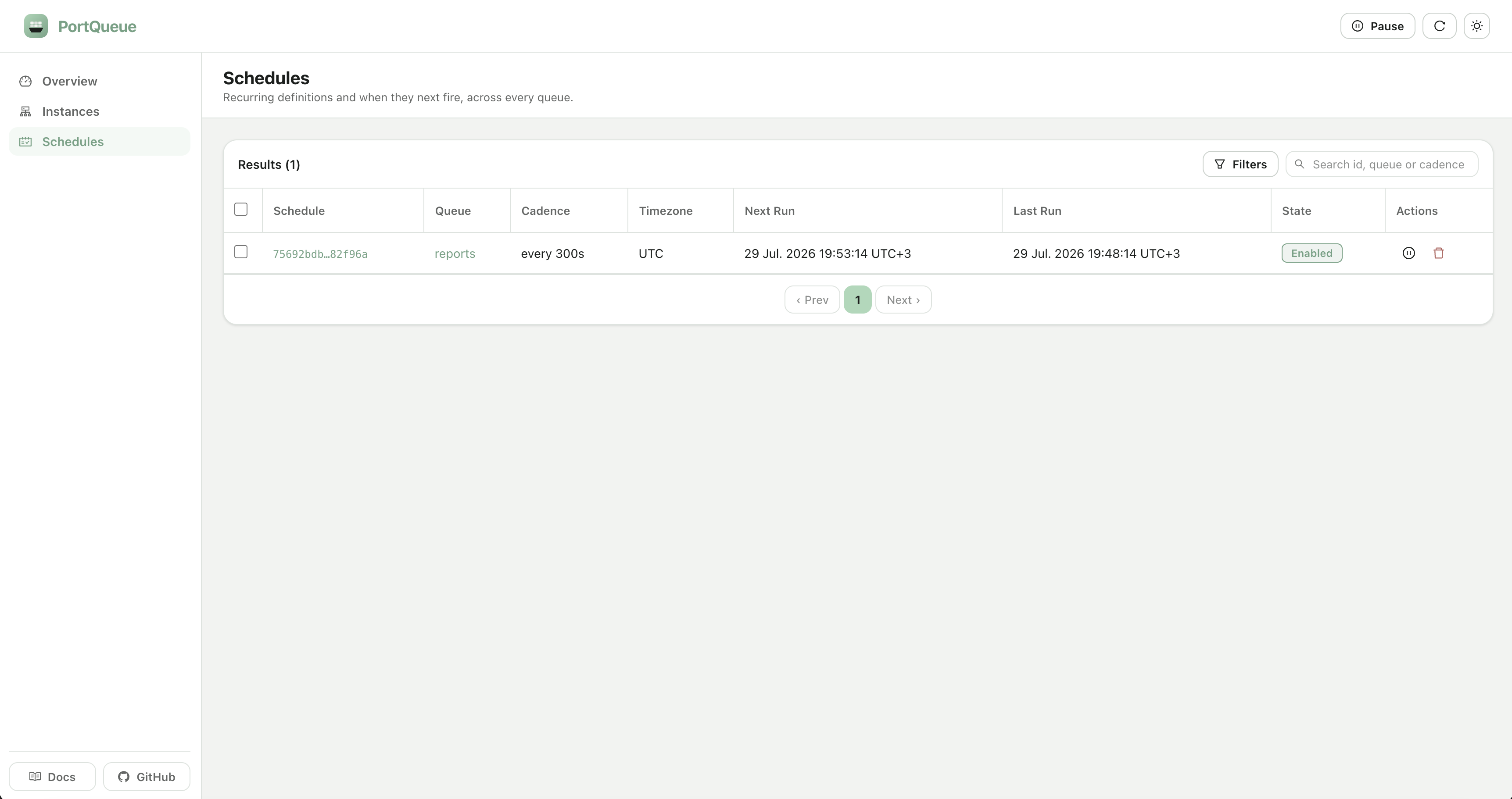Screen dimensions: 1512x799
Task: Click the PortQueue logo icon
Action: pos(36,26)
